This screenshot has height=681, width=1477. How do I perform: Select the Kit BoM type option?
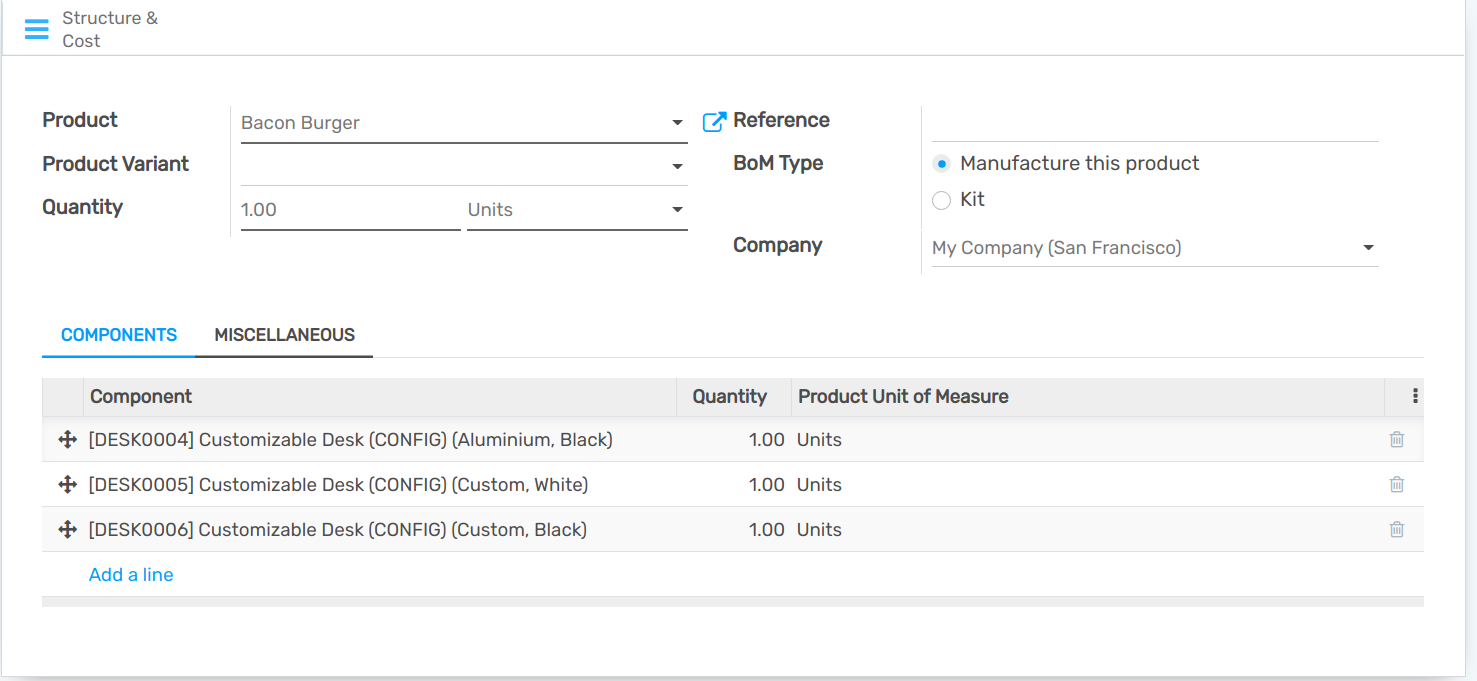click(x=941, y=201)
